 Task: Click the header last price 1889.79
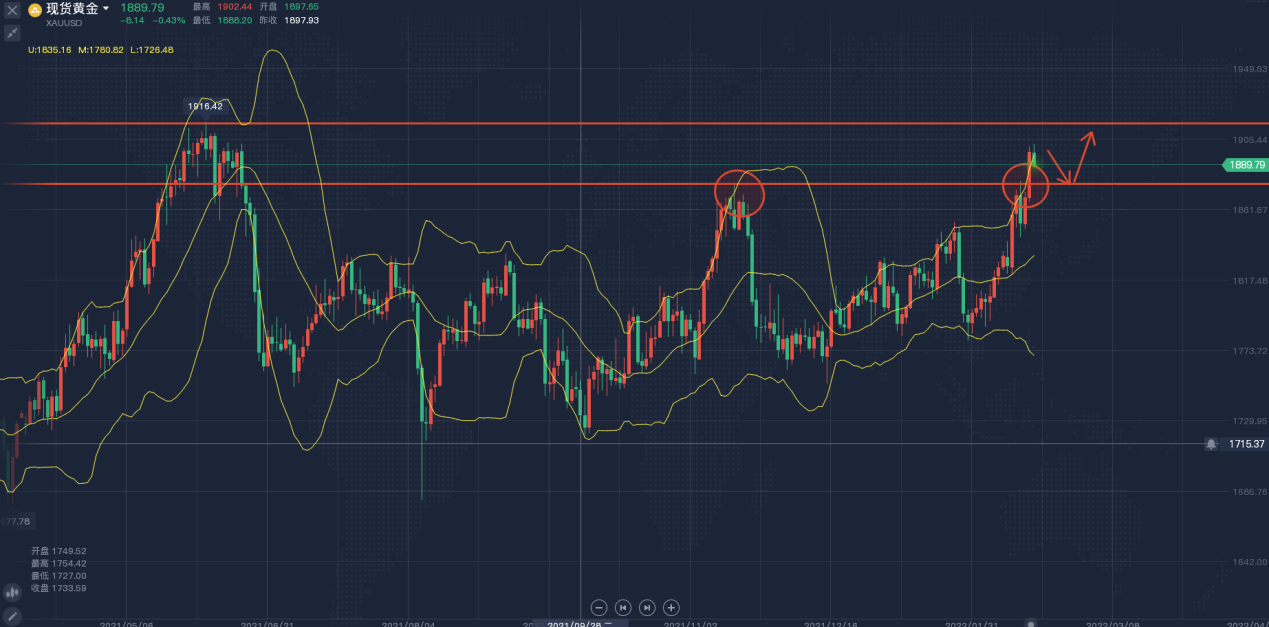coord(144,8)
